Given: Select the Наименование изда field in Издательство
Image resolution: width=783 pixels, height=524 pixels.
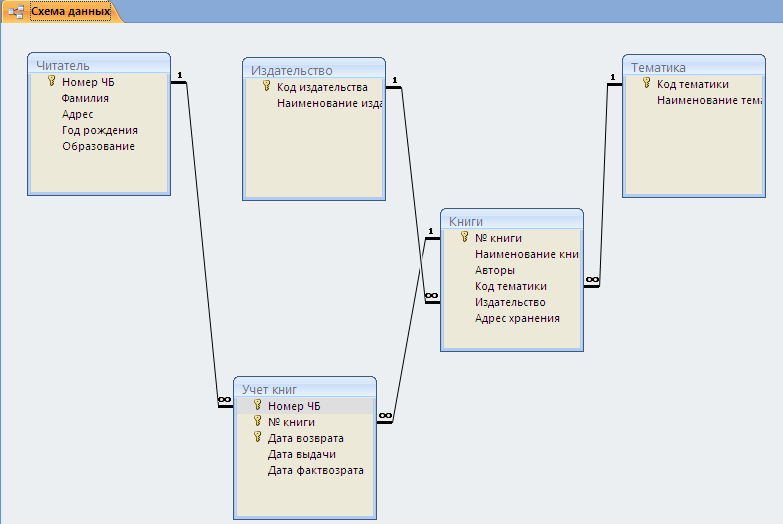Looking at the screenshot, I should (x=314, y=103).
